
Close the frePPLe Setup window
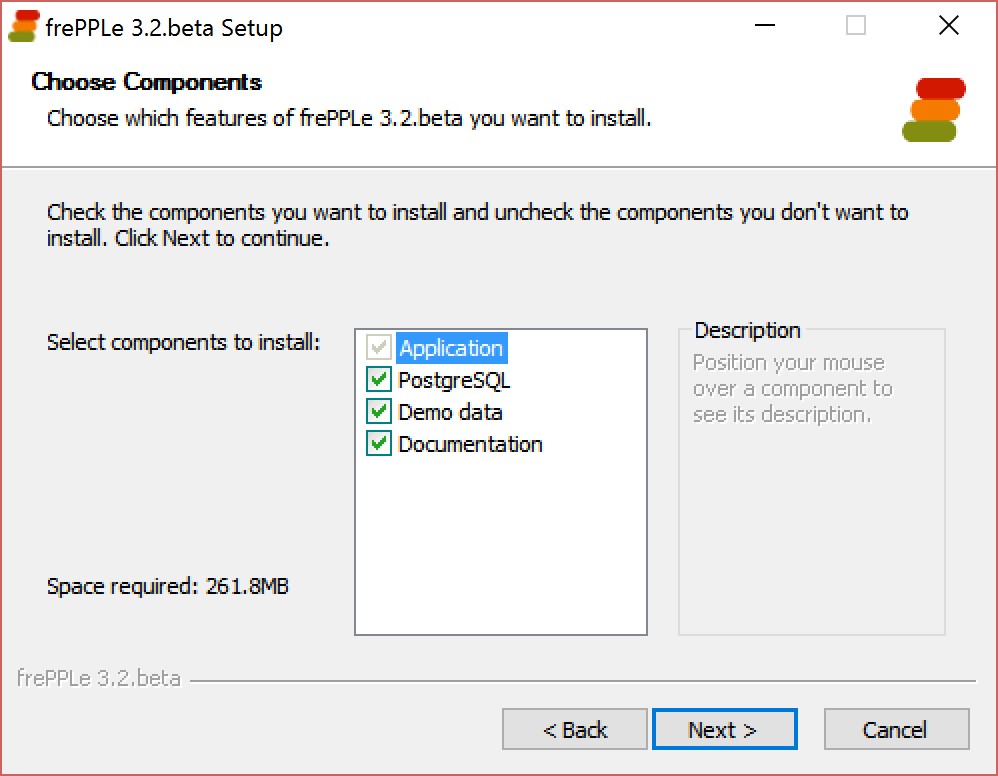point(948,26)
